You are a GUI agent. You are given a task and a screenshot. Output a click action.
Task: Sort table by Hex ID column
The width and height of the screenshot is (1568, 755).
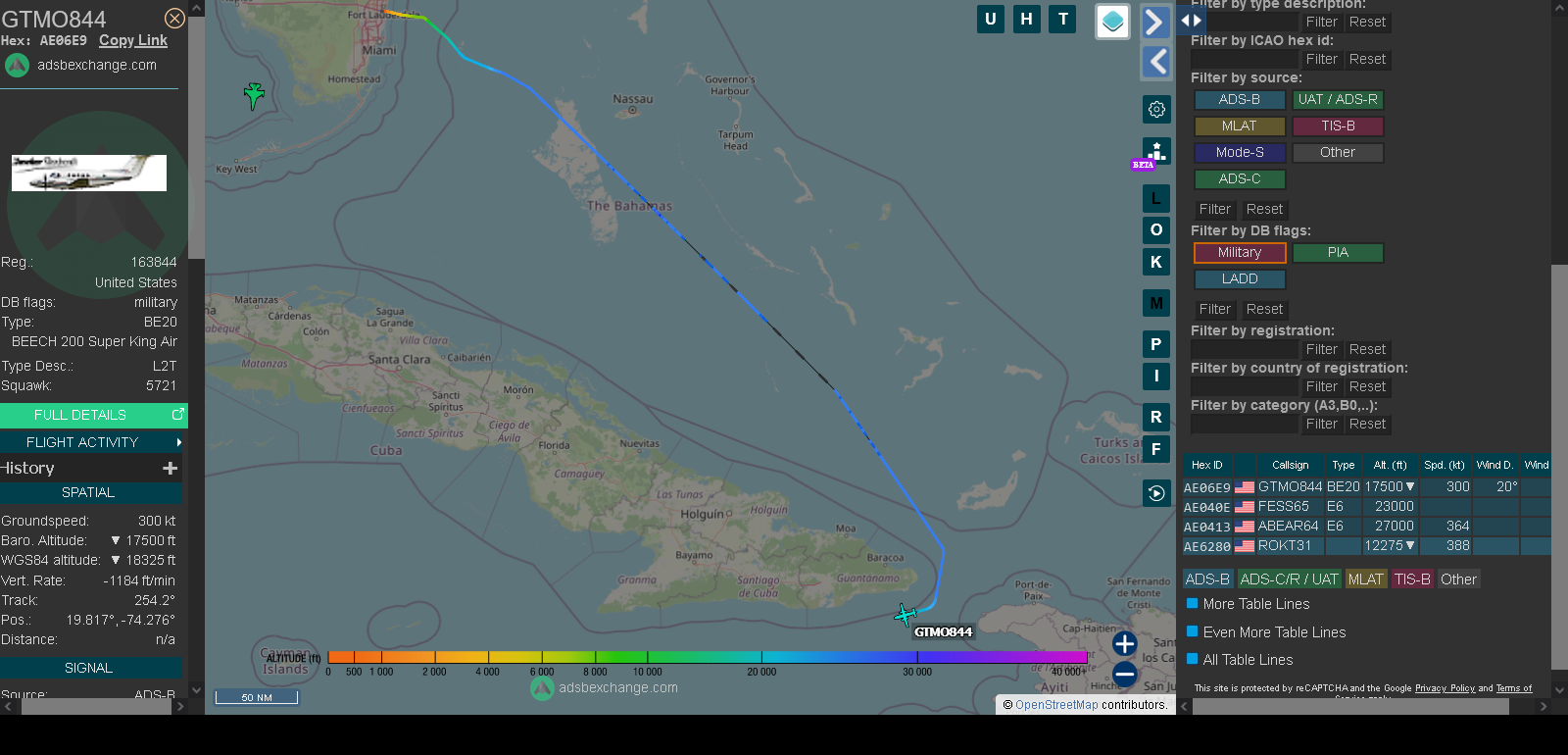(x=1207, y=466)
